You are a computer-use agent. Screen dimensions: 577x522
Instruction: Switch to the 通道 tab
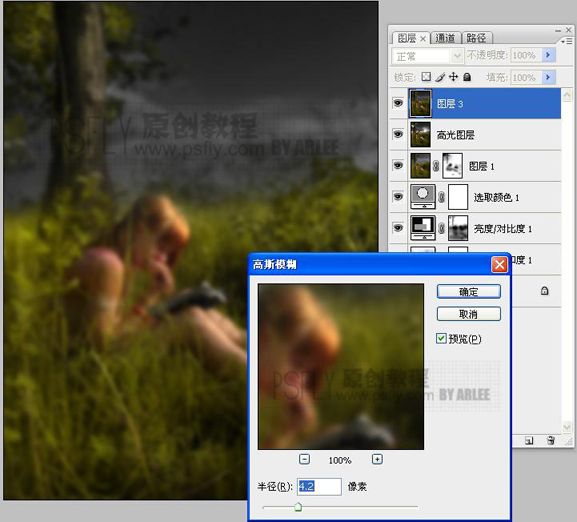[445, 38]
